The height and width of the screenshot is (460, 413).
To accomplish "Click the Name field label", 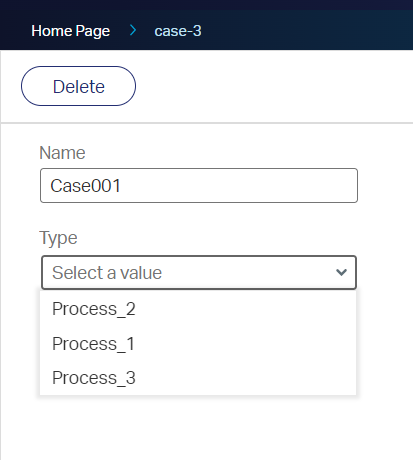I will [x=62, y=153].
